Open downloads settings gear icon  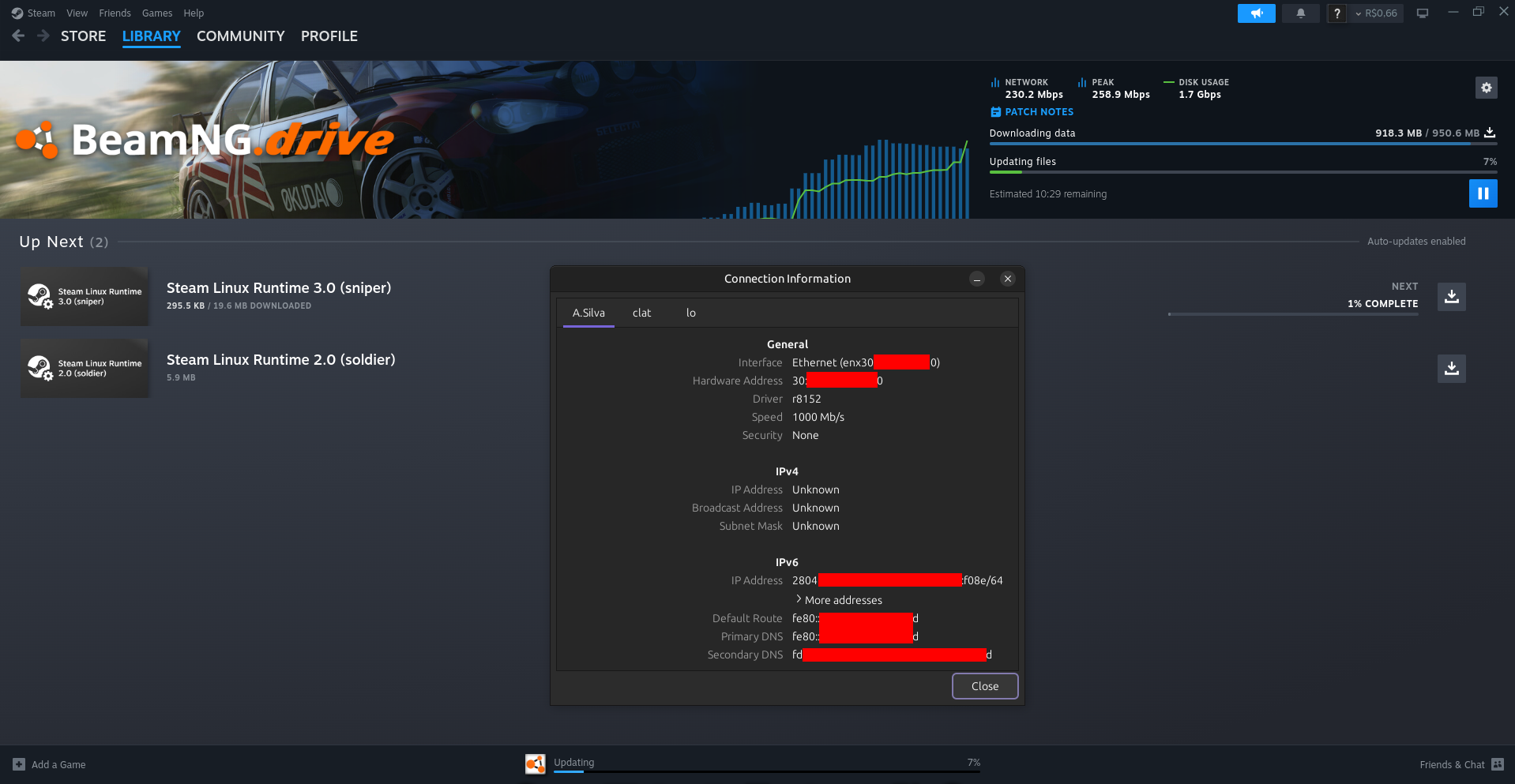pyautogui.click(x=1486, y=88)
